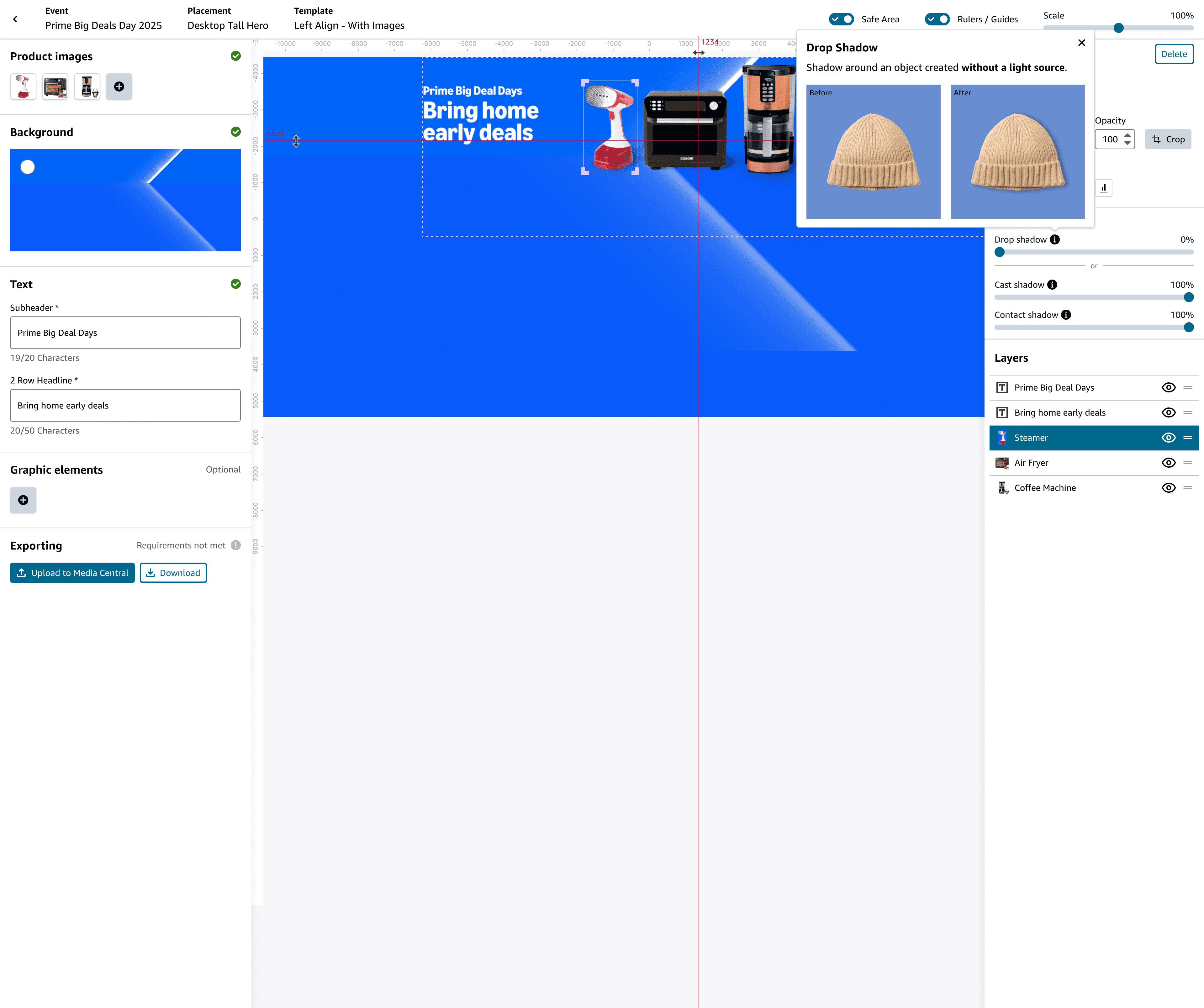This screenshot has height=1008, width=1204.
Task: Click the 'Left Align - With Images' template text
Action: pos(349,25)
